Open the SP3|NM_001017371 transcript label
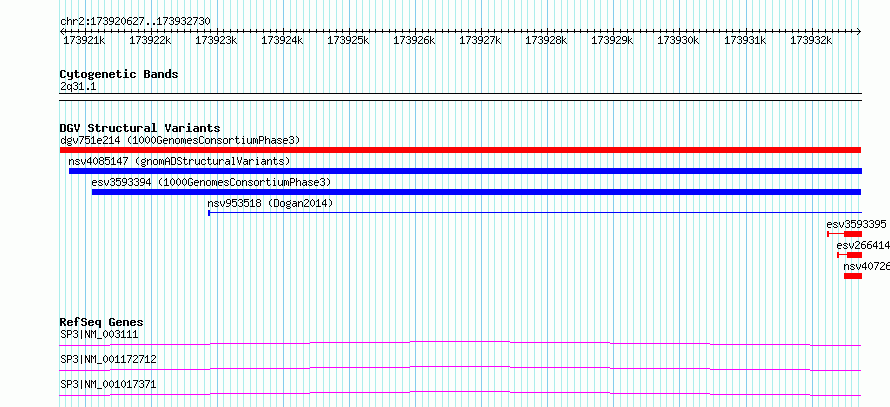This screenshot has width=890, height=407. [x=108, y=385]
